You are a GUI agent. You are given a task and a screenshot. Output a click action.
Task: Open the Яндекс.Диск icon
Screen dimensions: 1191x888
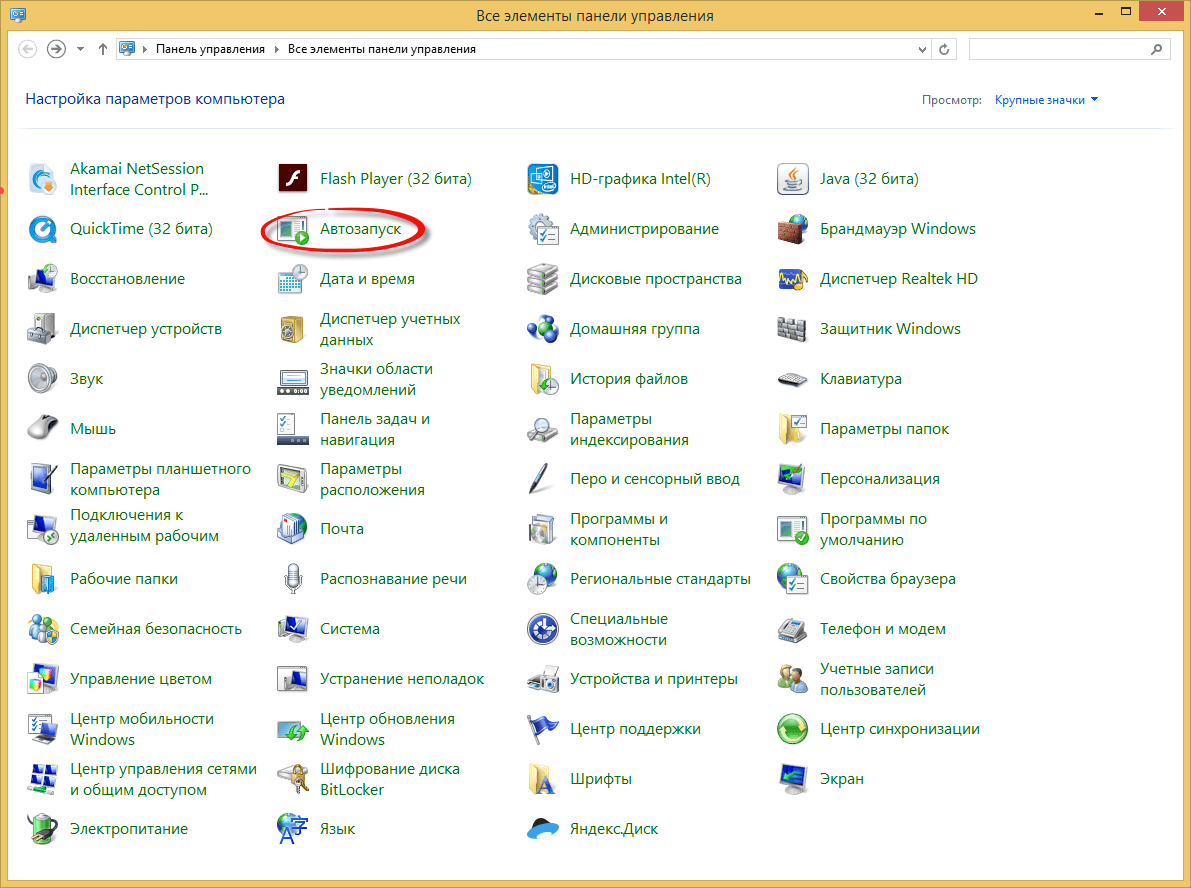(542, 829)
